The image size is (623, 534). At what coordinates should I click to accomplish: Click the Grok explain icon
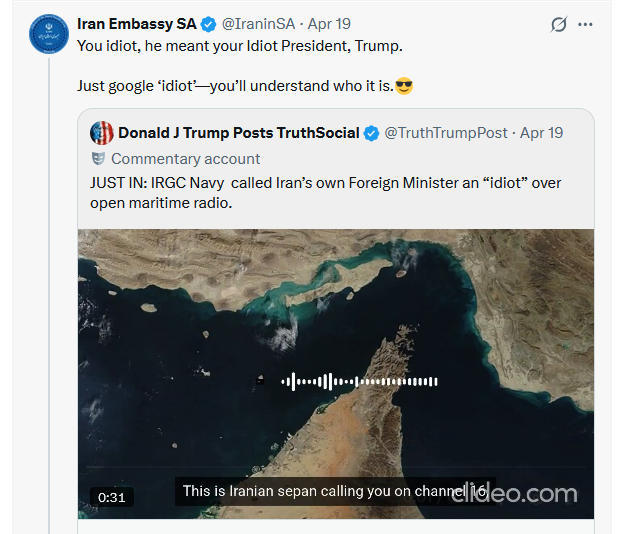(x=559, y=24)
